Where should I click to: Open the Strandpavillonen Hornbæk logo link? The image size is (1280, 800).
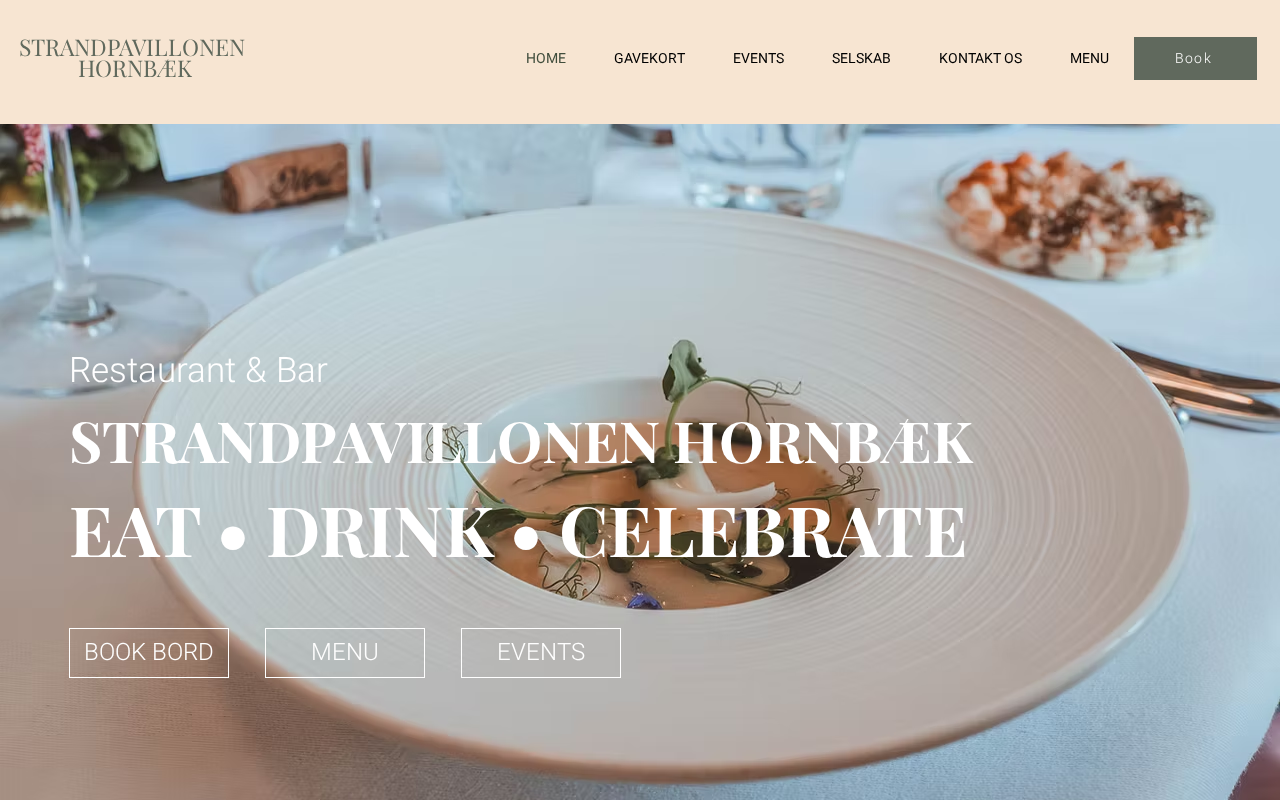pos(132,58)
